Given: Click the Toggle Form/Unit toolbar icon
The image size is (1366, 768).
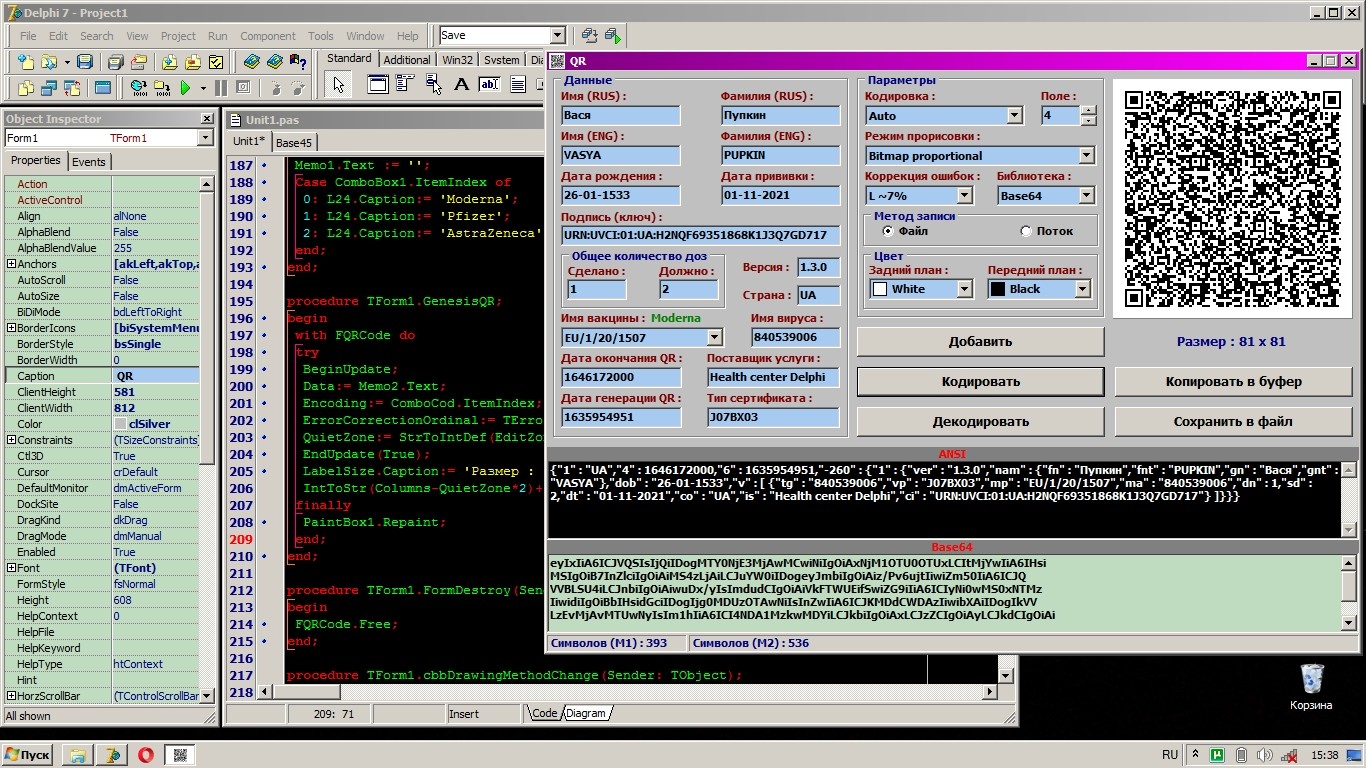Looking at the screenshot, I should pos(71,88).
